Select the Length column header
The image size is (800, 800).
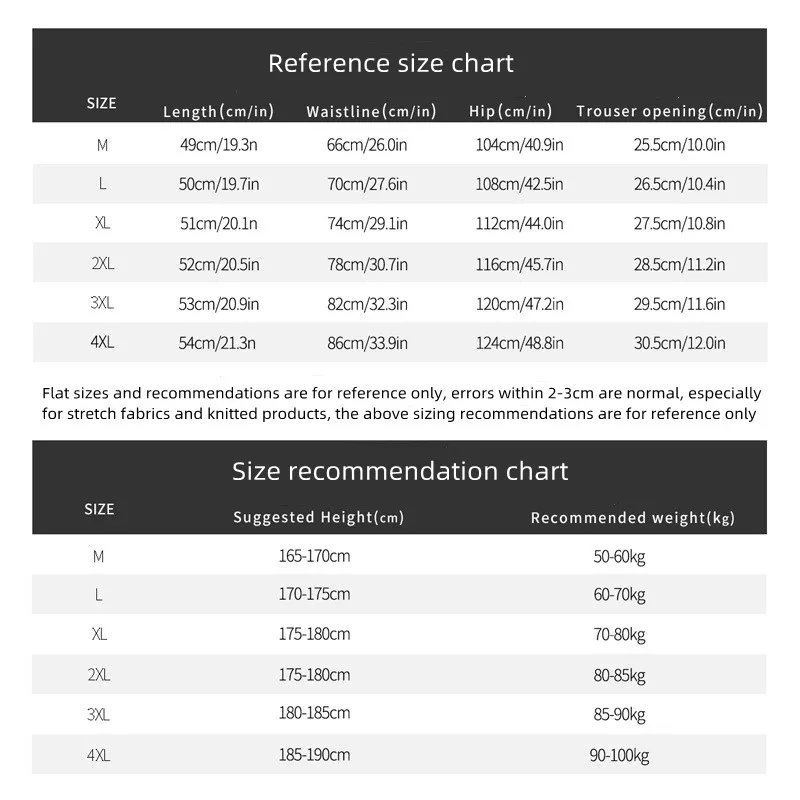pos(218,111)
